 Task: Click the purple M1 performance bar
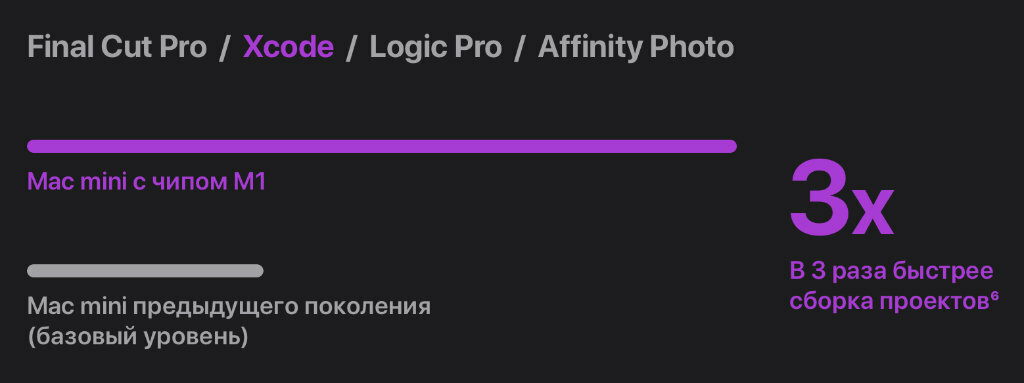pos(382,146)
